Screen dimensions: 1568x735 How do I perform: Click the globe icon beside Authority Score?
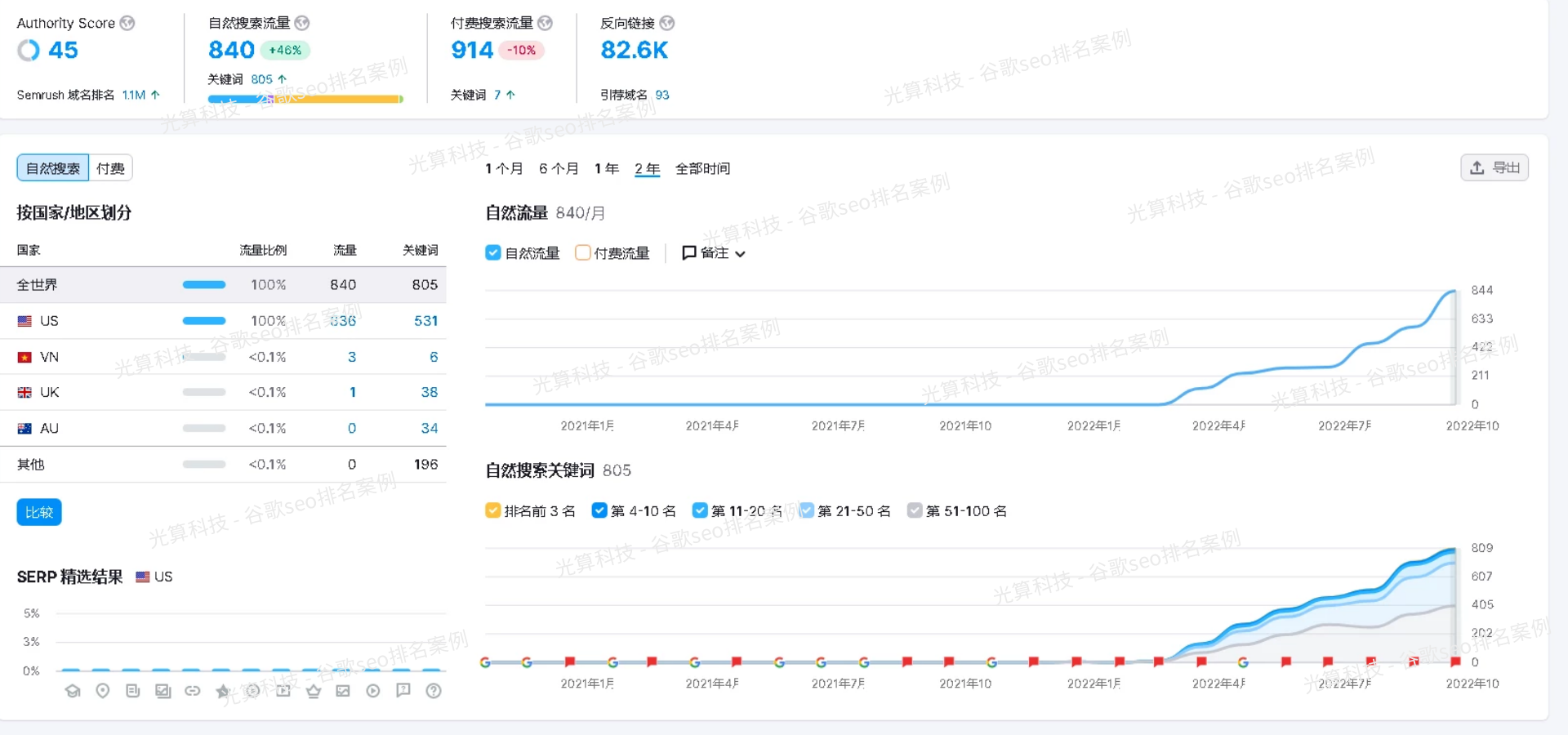pos(127,23)
